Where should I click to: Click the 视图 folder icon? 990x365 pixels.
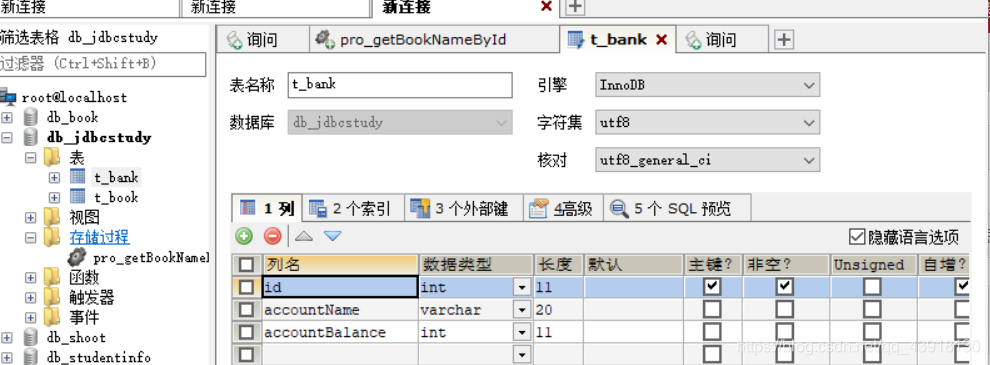tap(52, 217)
